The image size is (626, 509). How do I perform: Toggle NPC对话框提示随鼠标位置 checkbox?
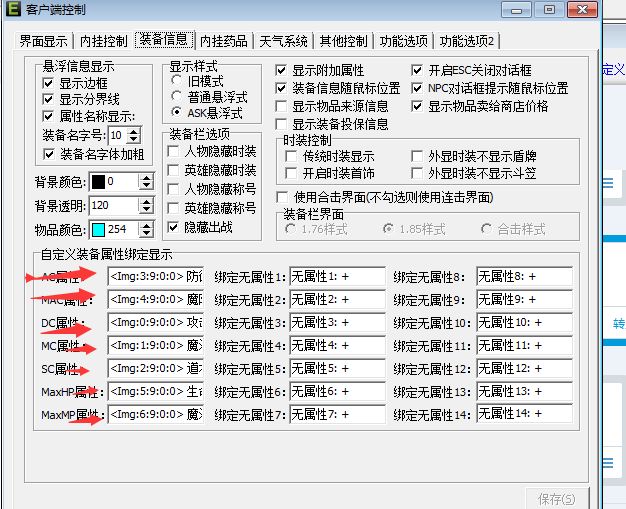pos(417,88)
